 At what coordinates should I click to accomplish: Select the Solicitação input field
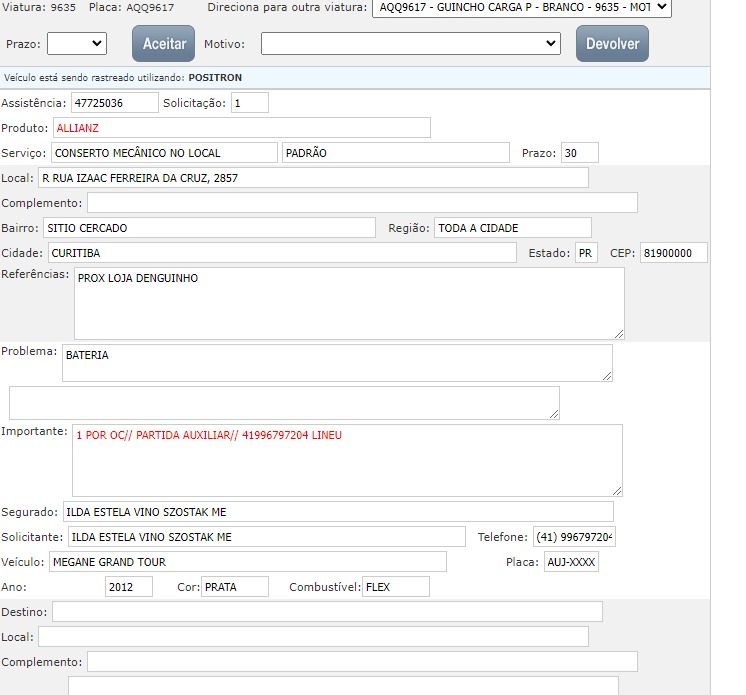click(249, 103)
